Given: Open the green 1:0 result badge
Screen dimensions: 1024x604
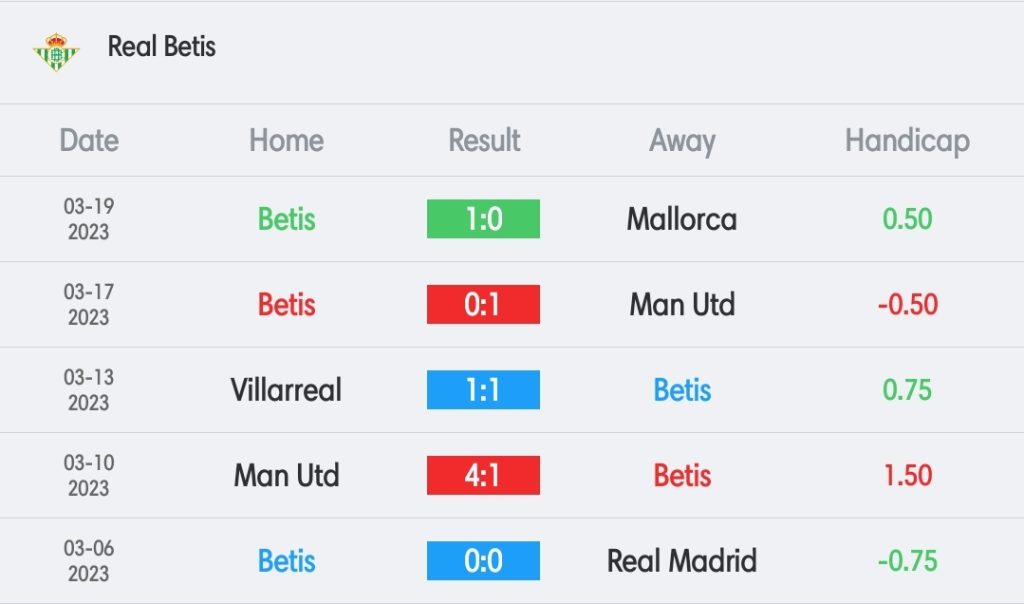Looking at the screenshot, I should (483, 219).
